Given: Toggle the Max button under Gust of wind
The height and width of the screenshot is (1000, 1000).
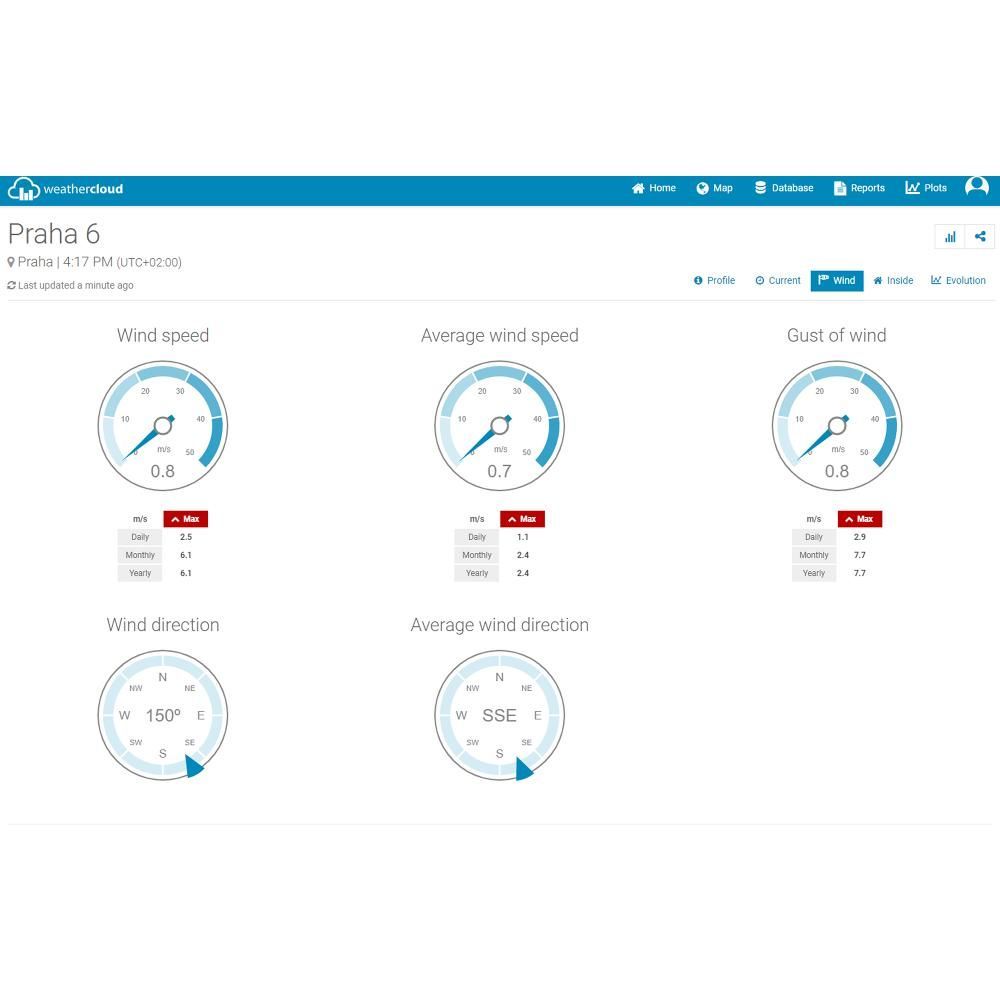Looking at the screenshot, I should click(860, 519).
